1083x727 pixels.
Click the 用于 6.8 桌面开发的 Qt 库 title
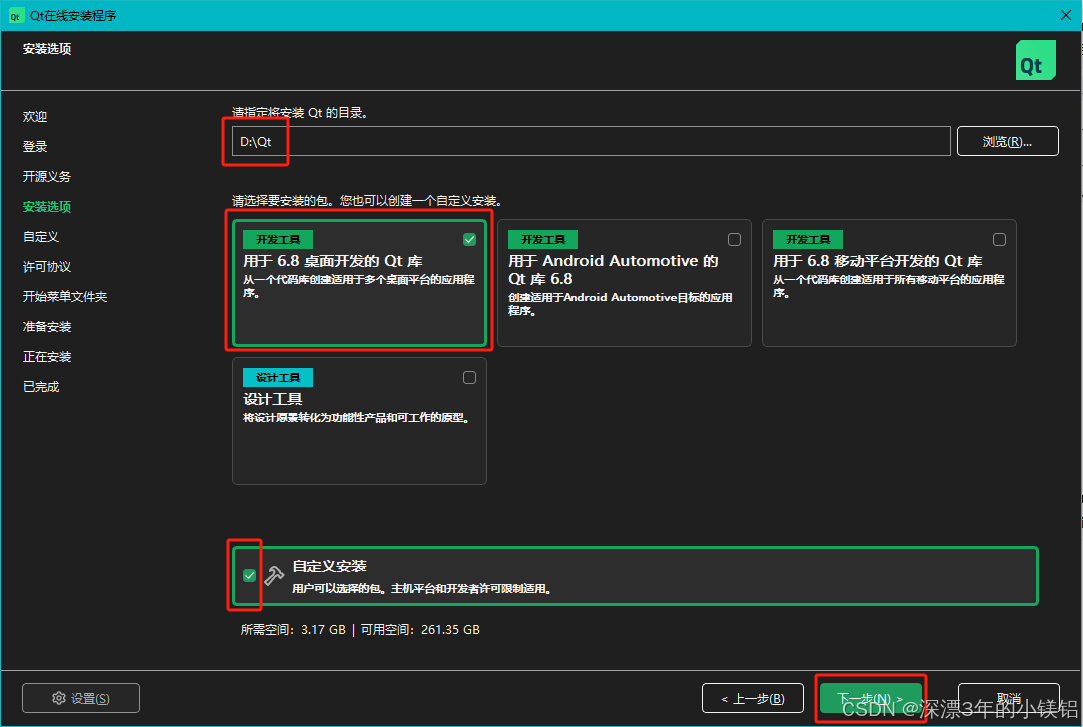[333, 261]
